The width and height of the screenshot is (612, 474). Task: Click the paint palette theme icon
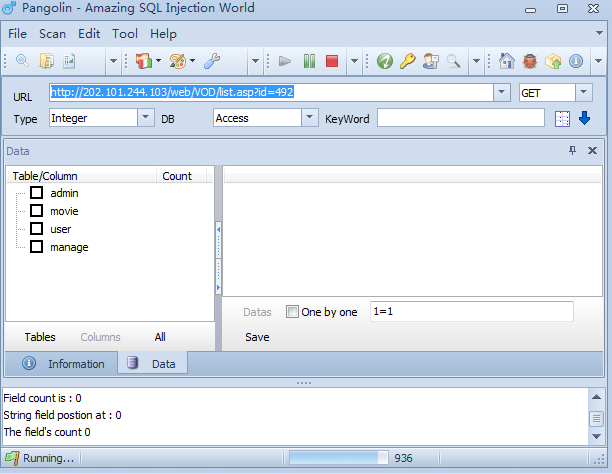pos(178,61)
